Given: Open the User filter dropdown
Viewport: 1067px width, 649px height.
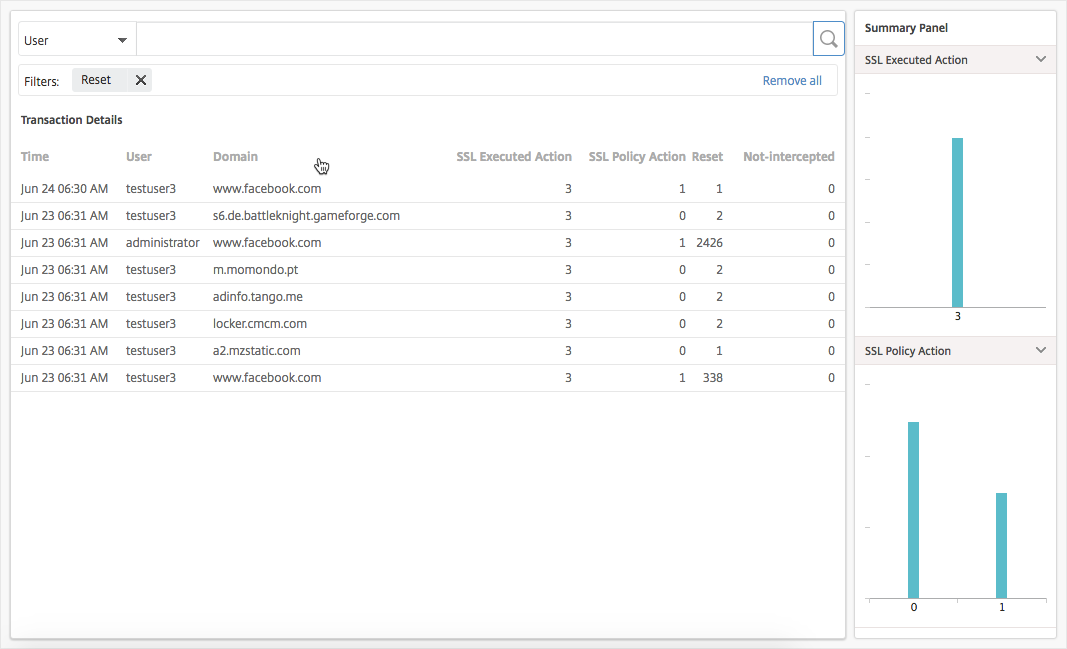Looking at the screenshot, I should (x=76, y=39).
